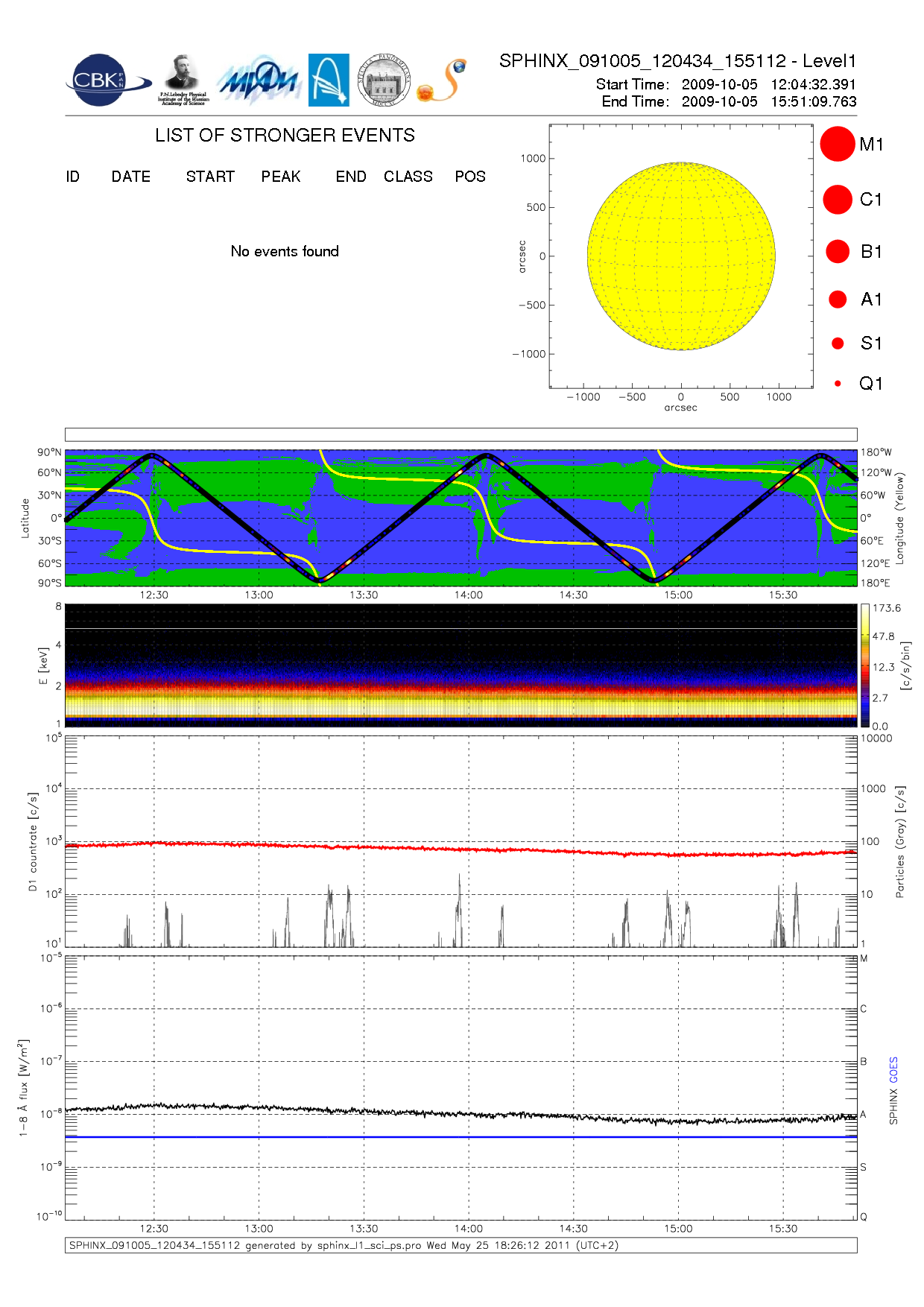
Task: Select the M1 red circle legend marker
Action: (837, 144)
